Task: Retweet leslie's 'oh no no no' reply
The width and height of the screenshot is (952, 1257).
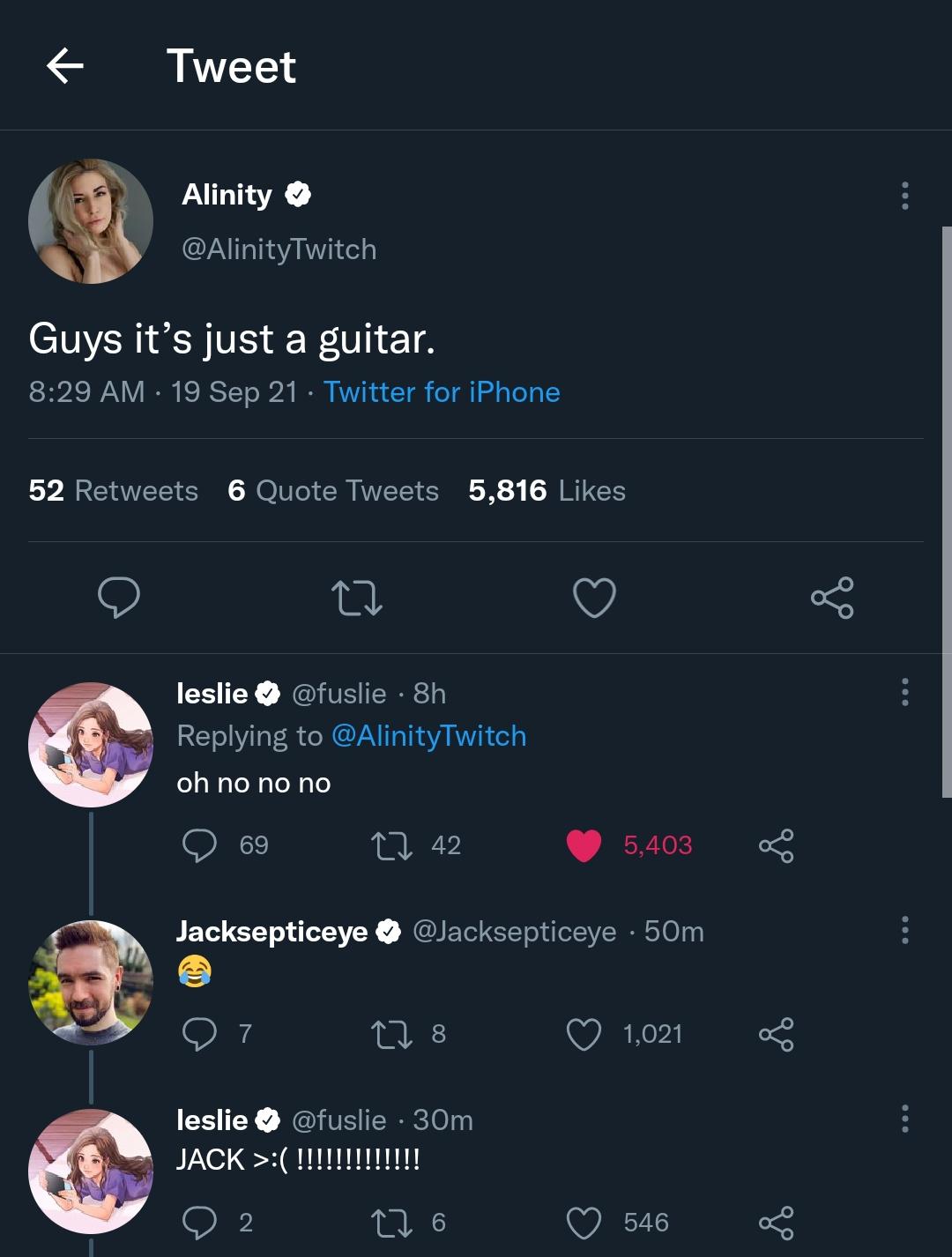Action: pos(392,845)
